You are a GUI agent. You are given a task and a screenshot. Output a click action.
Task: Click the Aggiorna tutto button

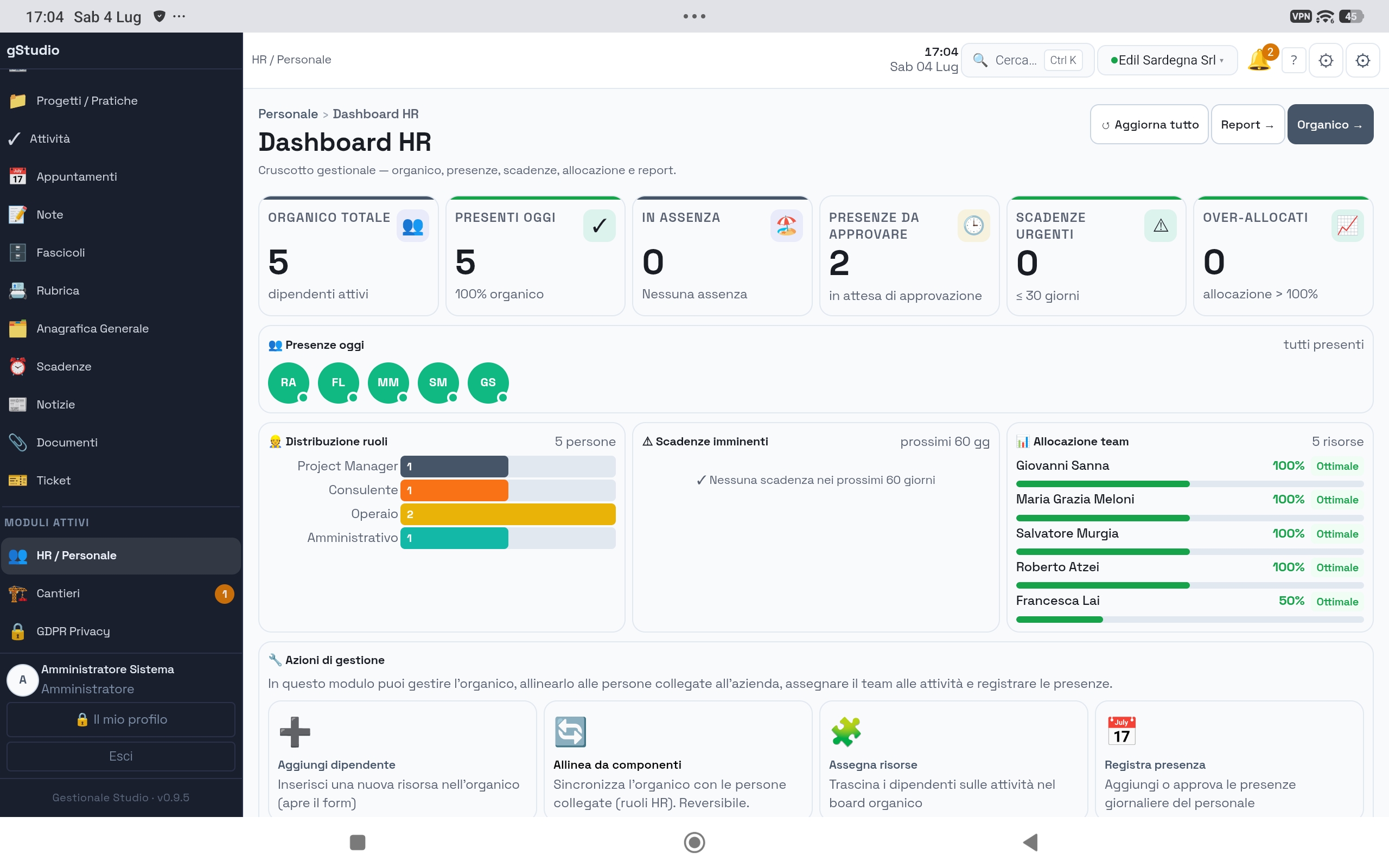(x=1149, y=125)
